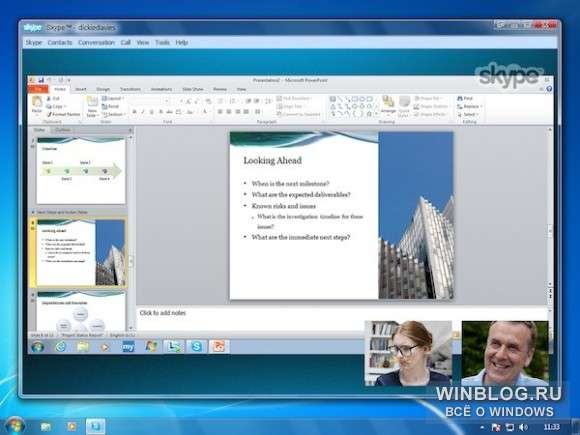Click the Align Right paragraph icon
Screen dimensions: 580x435
point(237,111)
